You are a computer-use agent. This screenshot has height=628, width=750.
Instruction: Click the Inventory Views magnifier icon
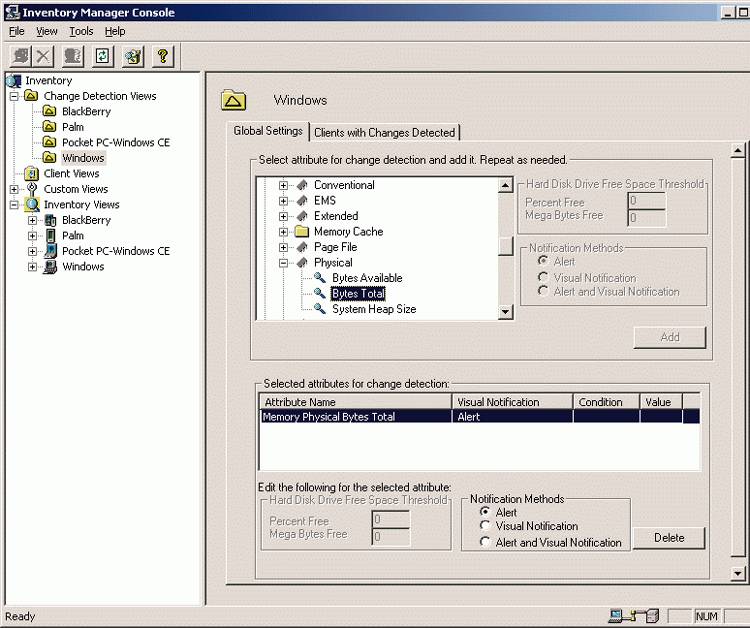(x=31, y=205)
